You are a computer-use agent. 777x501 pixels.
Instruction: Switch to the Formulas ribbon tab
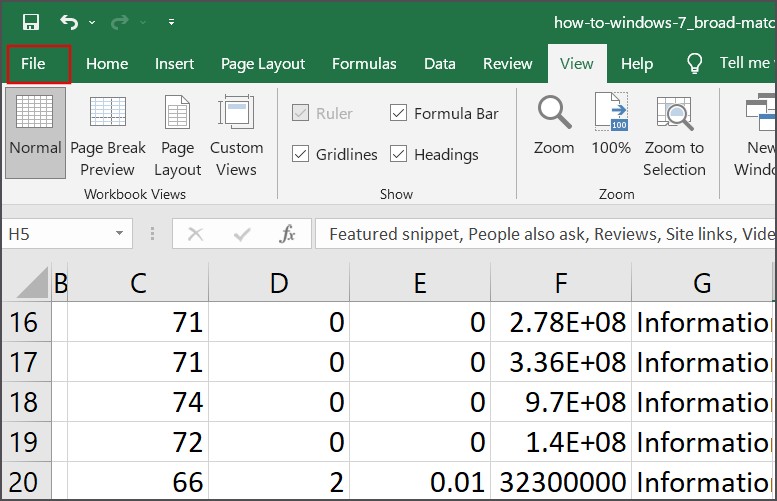click(364, 63)
